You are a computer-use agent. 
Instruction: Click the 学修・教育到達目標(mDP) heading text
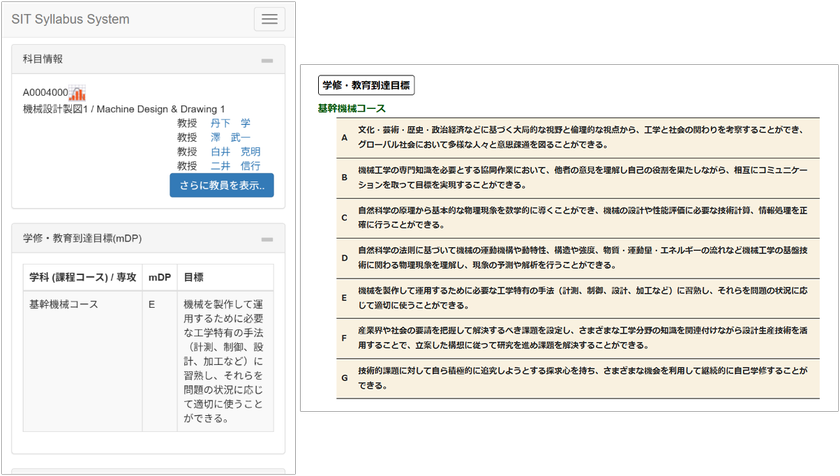pyautogui.click(x=82, y=238)
